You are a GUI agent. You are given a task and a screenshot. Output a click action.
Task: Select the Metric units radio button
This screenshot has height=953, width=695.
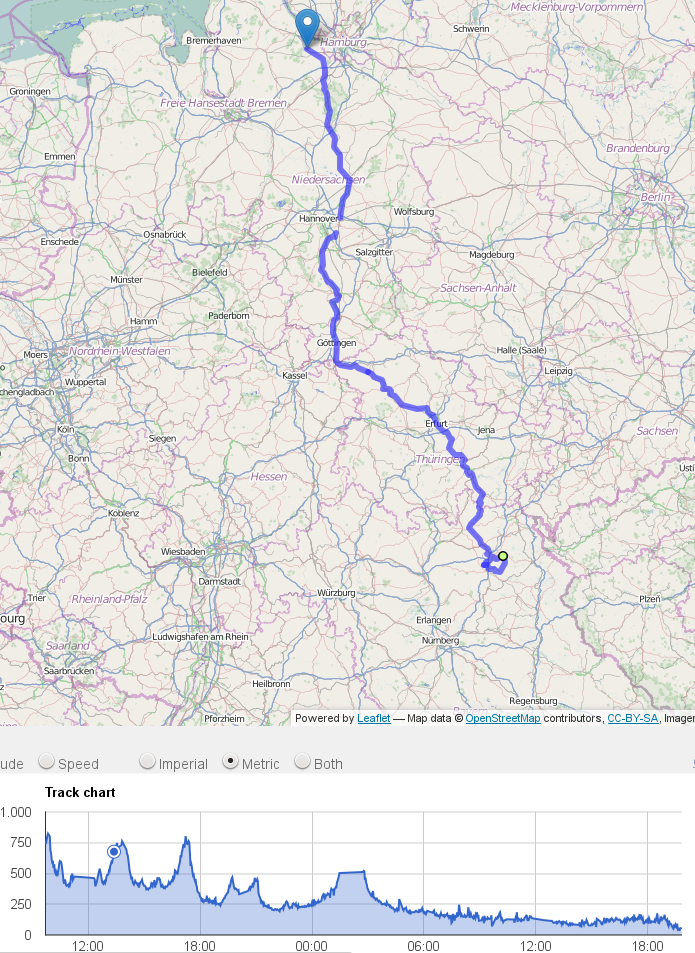pyautogui.click(x=230, y=761)
